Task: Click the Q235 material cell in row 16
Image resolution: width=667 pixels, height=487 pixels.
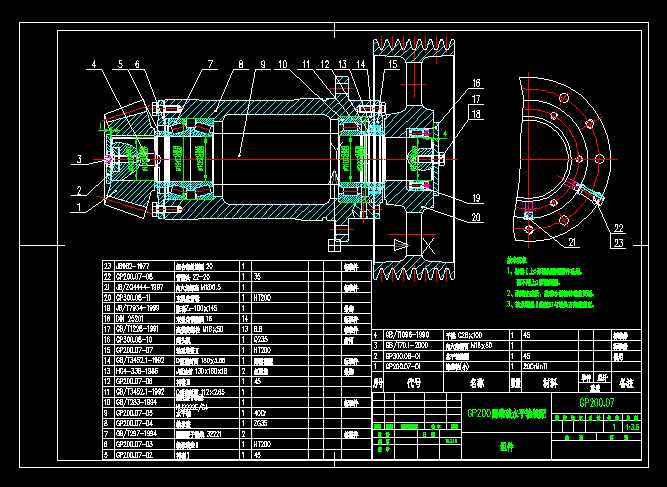Action: (x=261, y=339)
